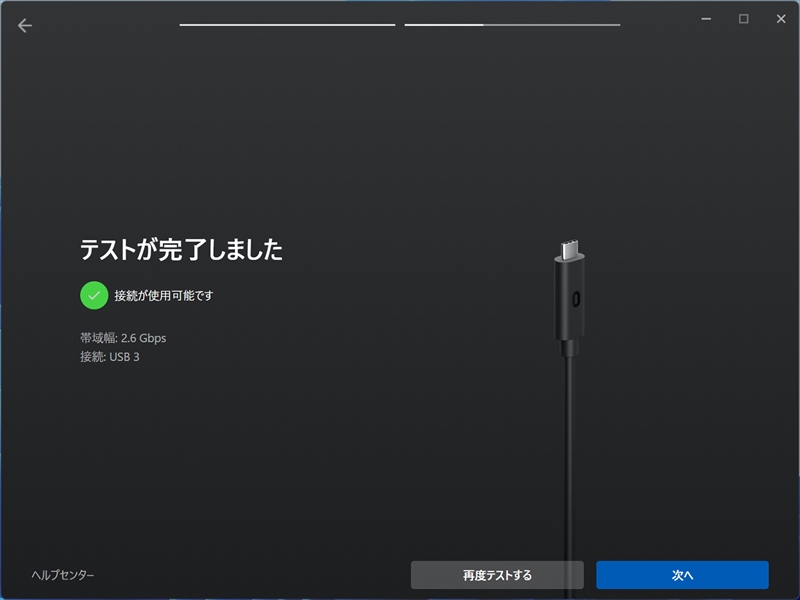
Task: Click the green checkmark status icon
Action: click(x=94, y=295)
